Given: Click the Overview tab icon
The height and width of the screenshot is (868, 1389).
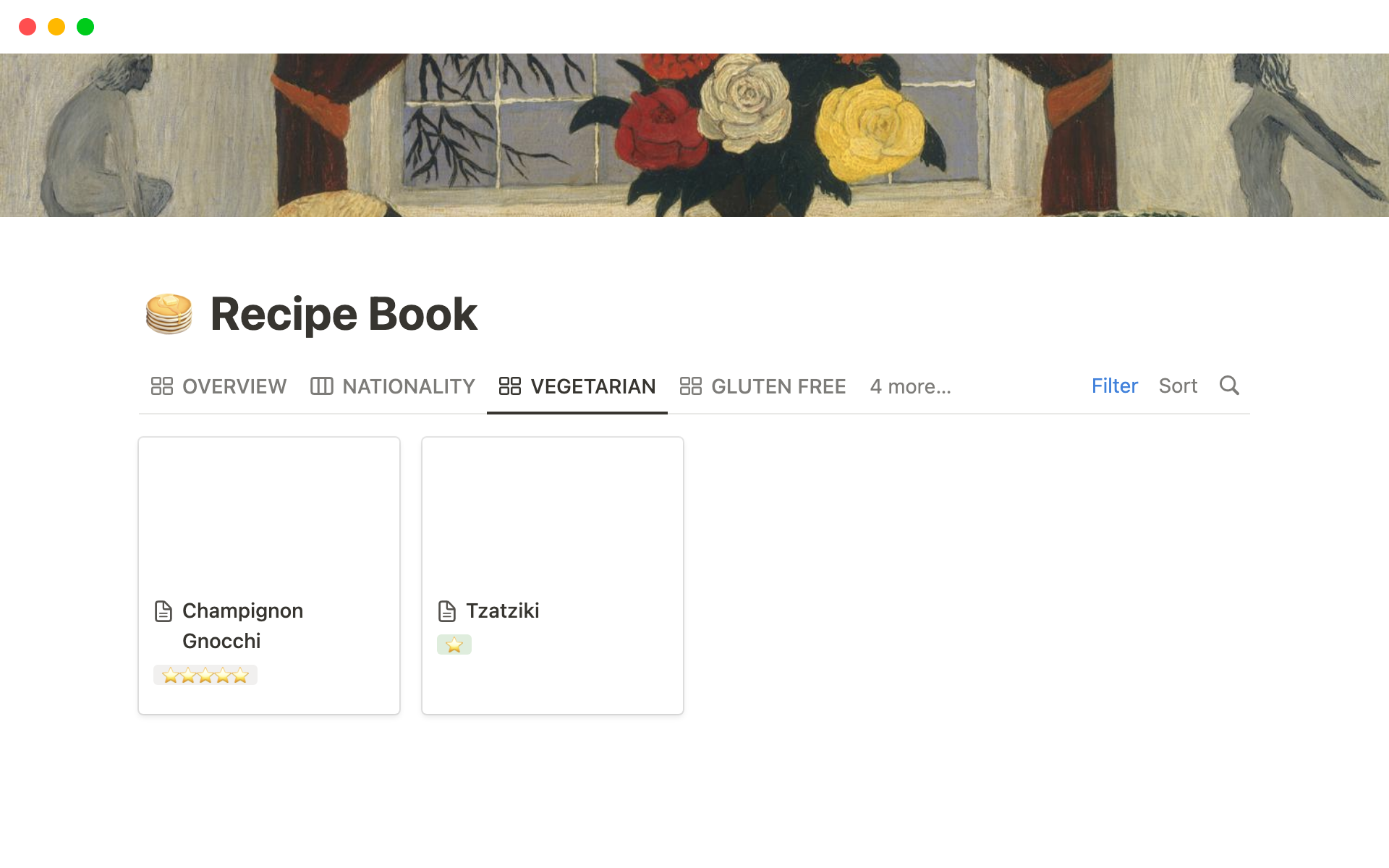Looking at the screenshot, I should click(161, 386).
